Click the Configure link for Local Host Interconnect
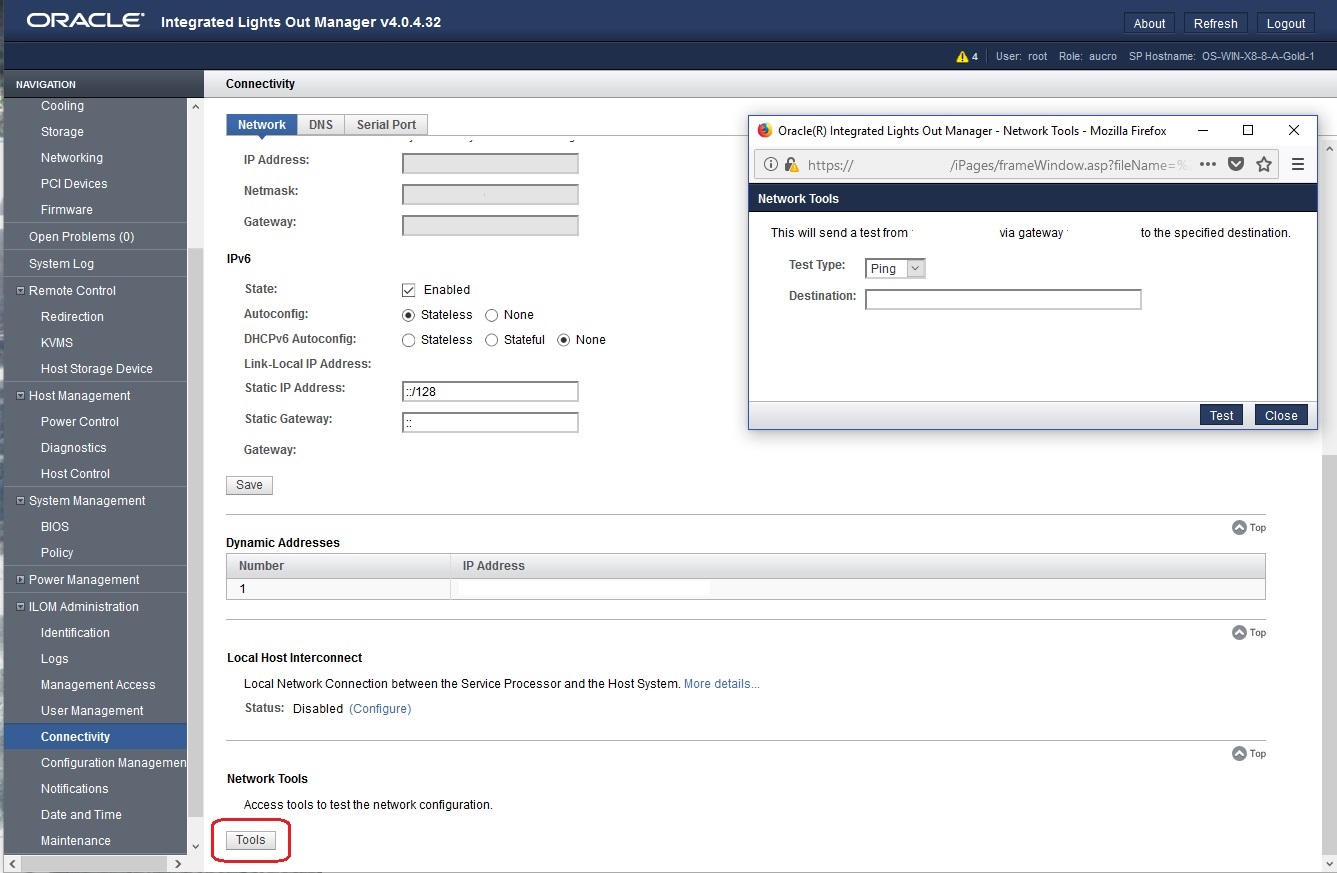Image resolution: width=1337 pixels, height=873 pixels. click(380, 709)
